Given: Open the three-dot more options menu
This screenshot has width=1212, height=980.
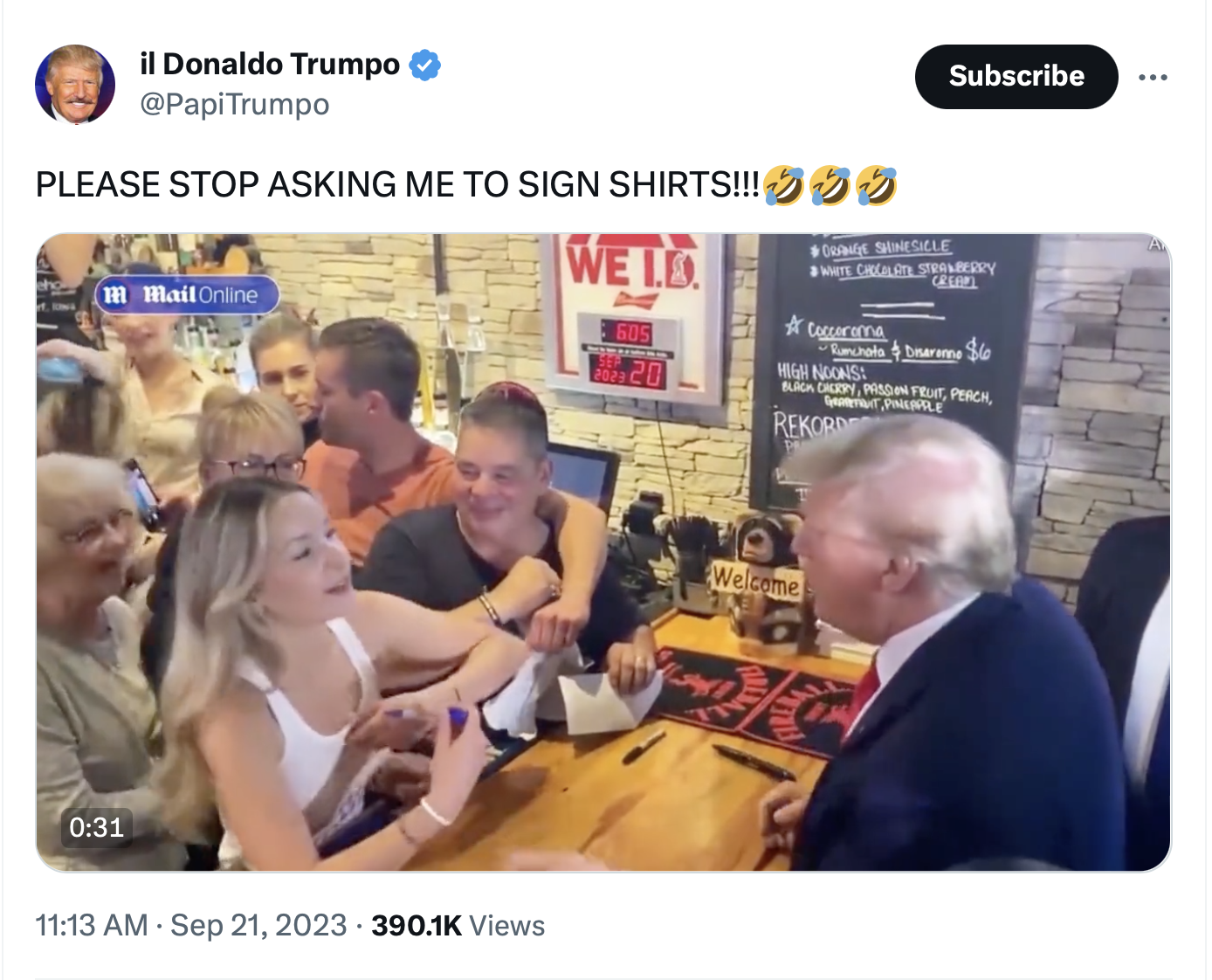Looking at the screenshot, I should [x=1153, y=77].
